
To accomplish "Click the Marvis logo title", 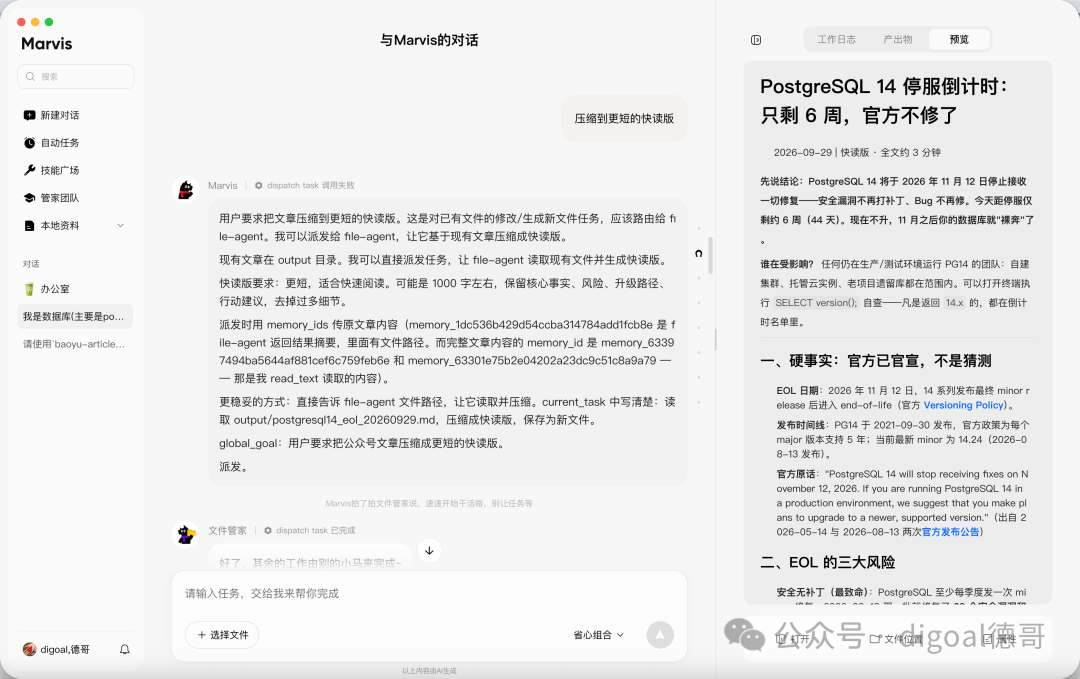I will click(x=47, y=43).
